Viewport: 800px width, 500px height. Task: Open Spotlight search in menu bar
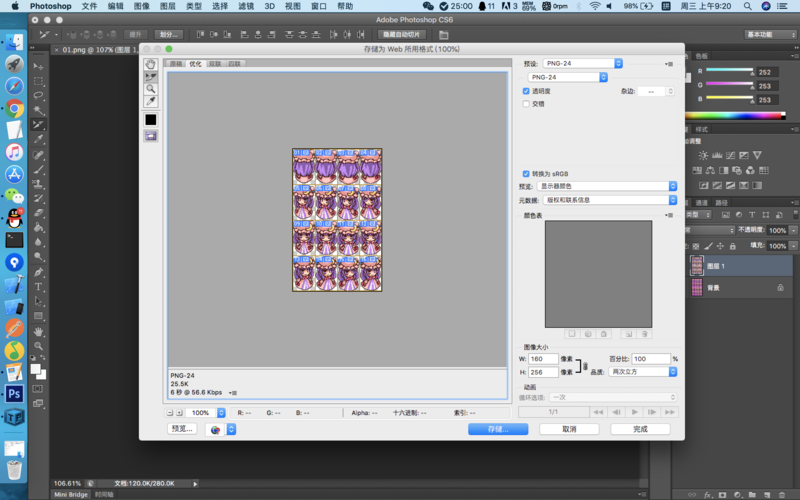click(747, 6)
